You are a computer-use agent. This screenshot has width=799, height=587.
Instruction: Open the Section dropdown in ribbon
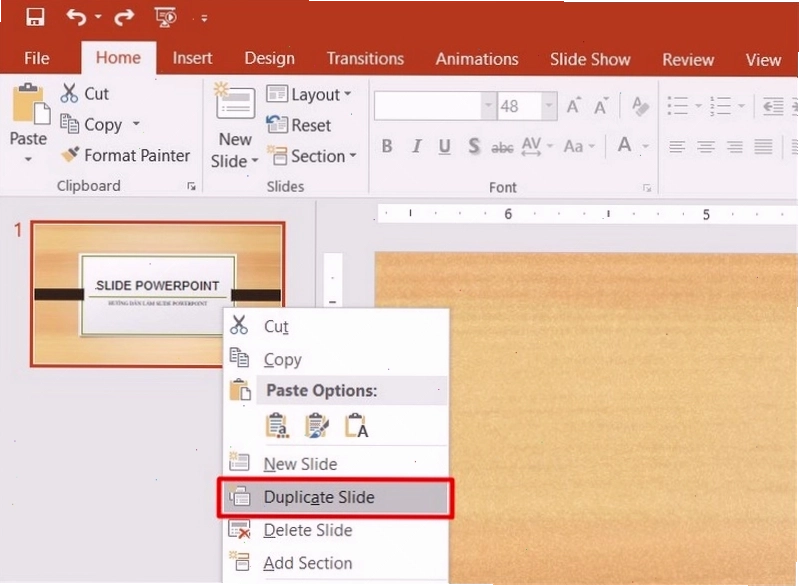click(311, 156)
